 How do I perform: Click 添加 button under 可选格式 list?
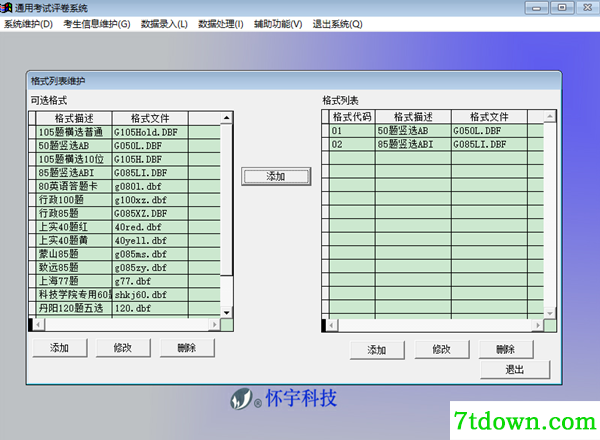60,348
